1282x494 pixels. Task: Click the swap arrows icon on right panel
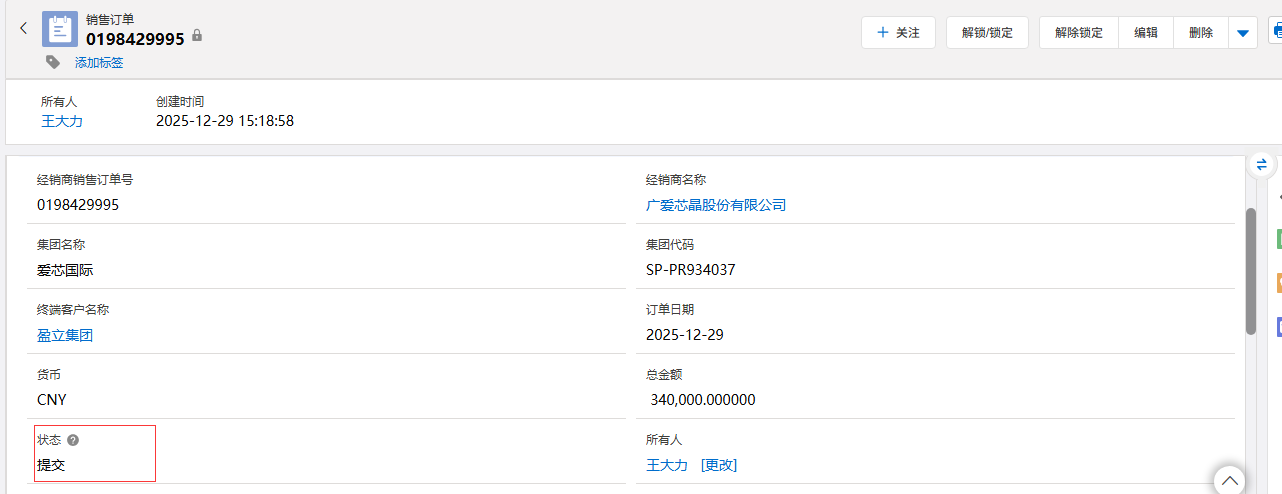pyautogui.click(x=1261, y=165)
